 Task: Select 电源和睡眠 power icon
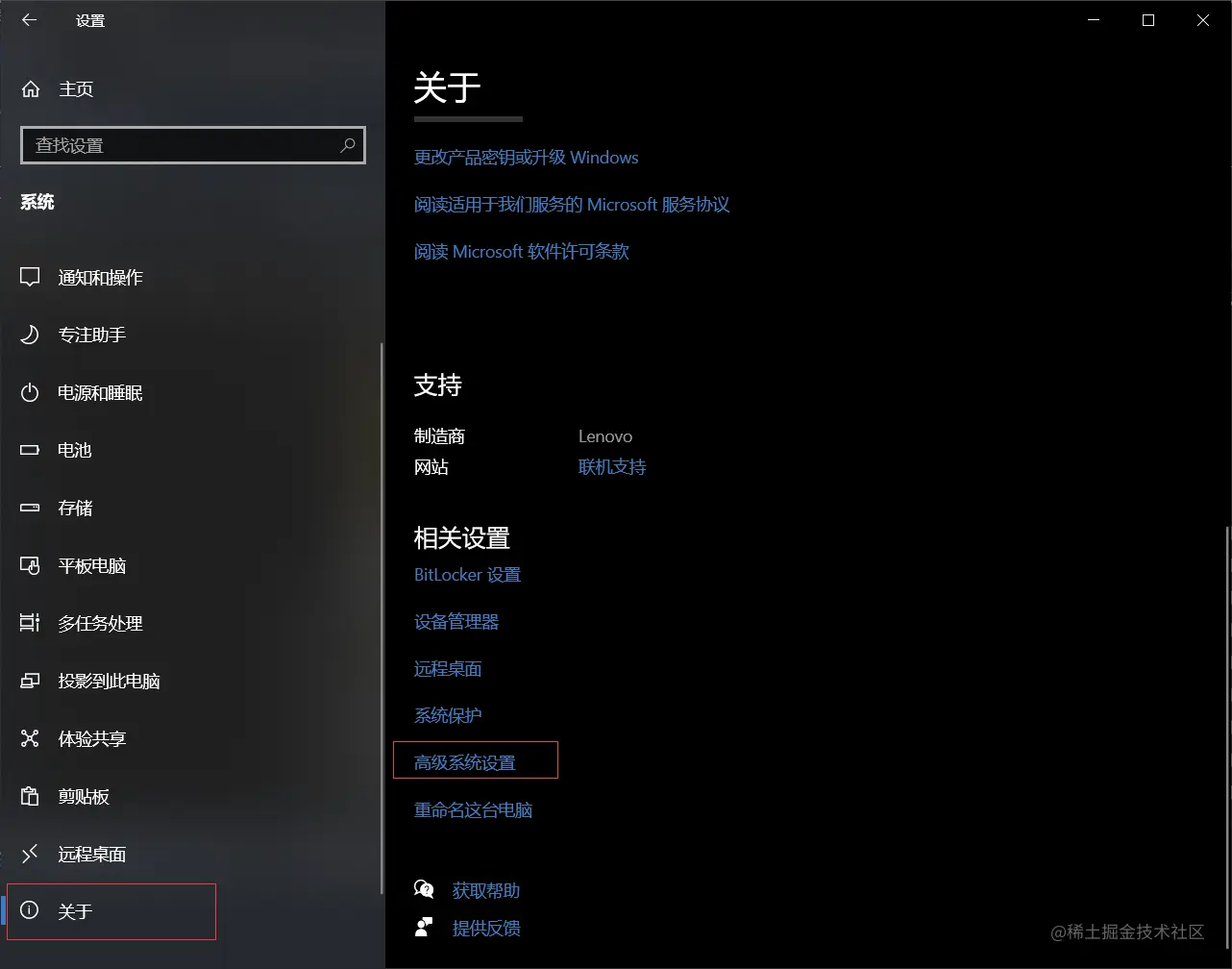pyautogui.click(x=30, y=392)
